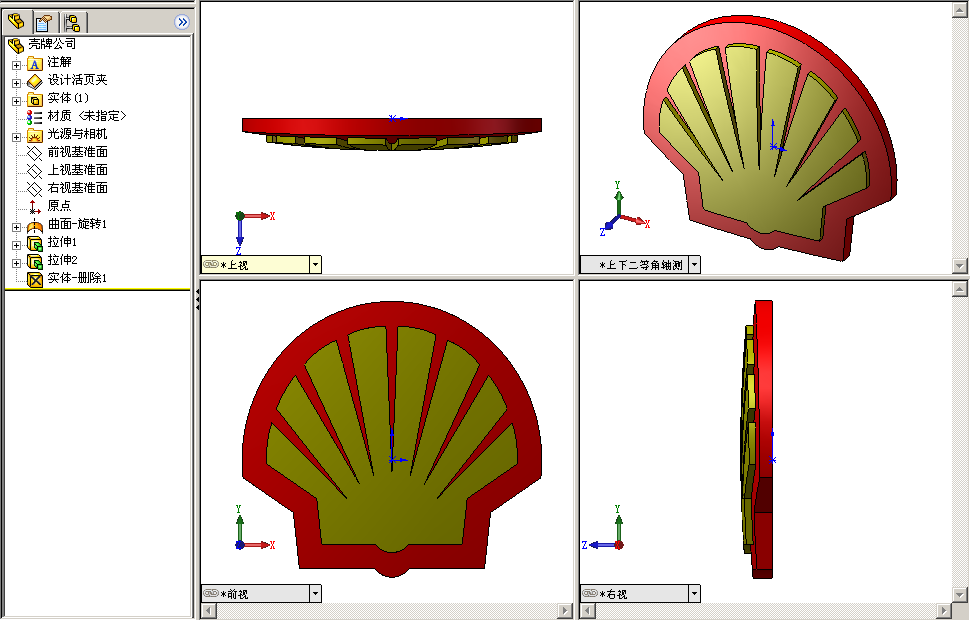Click the link icon beside *右视
The image size is (970, 620).
590,593
